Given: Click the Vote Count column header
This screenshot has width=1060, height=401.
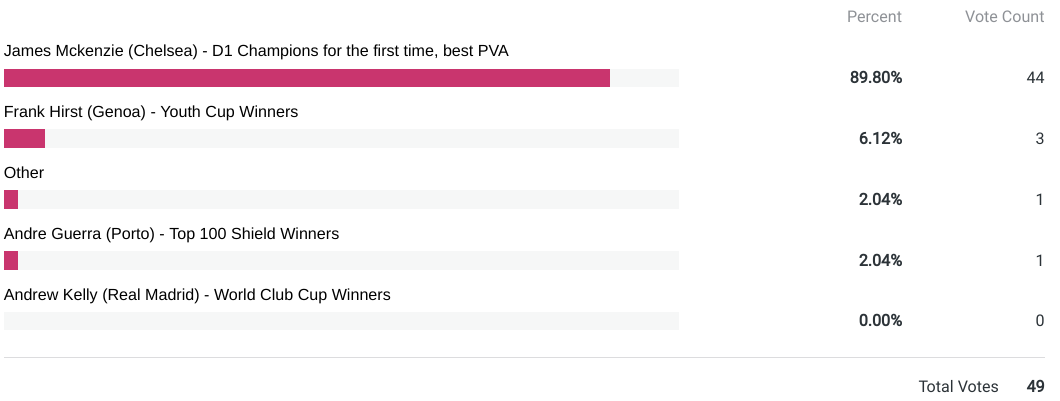Looking at the screenshot, I should click(x=1004, y=17).
